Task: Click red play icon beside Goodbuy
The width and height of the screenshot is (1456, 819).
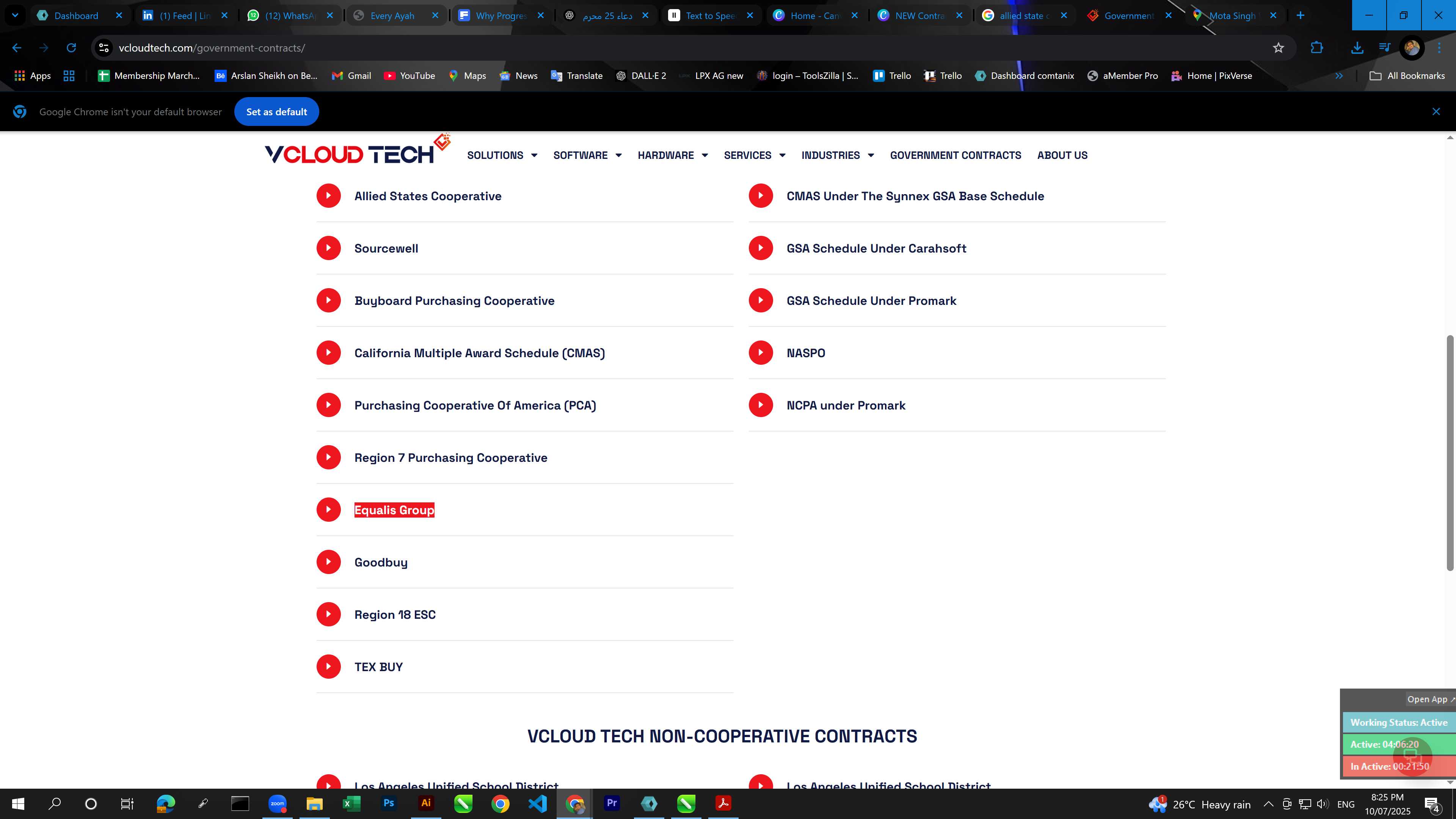Action: pyautogui.click(x=328, y=562)
